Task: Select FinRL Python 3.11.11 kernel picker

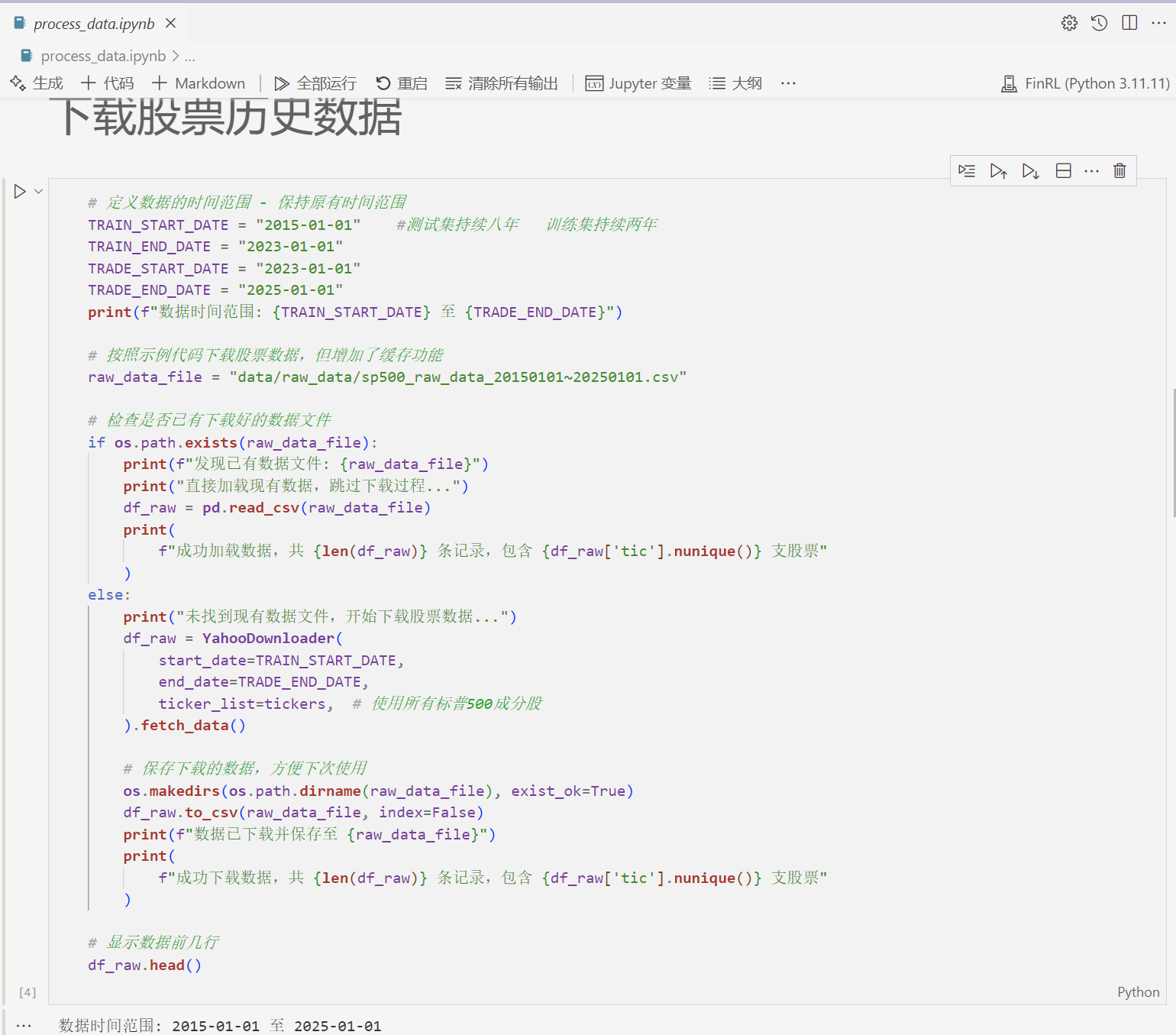Action: pyautogui.click(x=1085, y=83)
